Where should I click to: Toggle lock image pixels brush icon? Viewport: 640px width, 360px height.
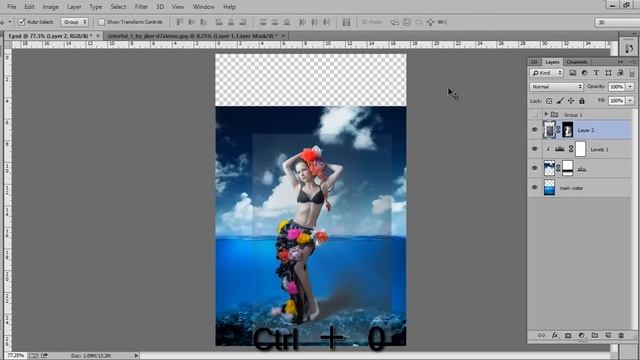click(560, 101)
